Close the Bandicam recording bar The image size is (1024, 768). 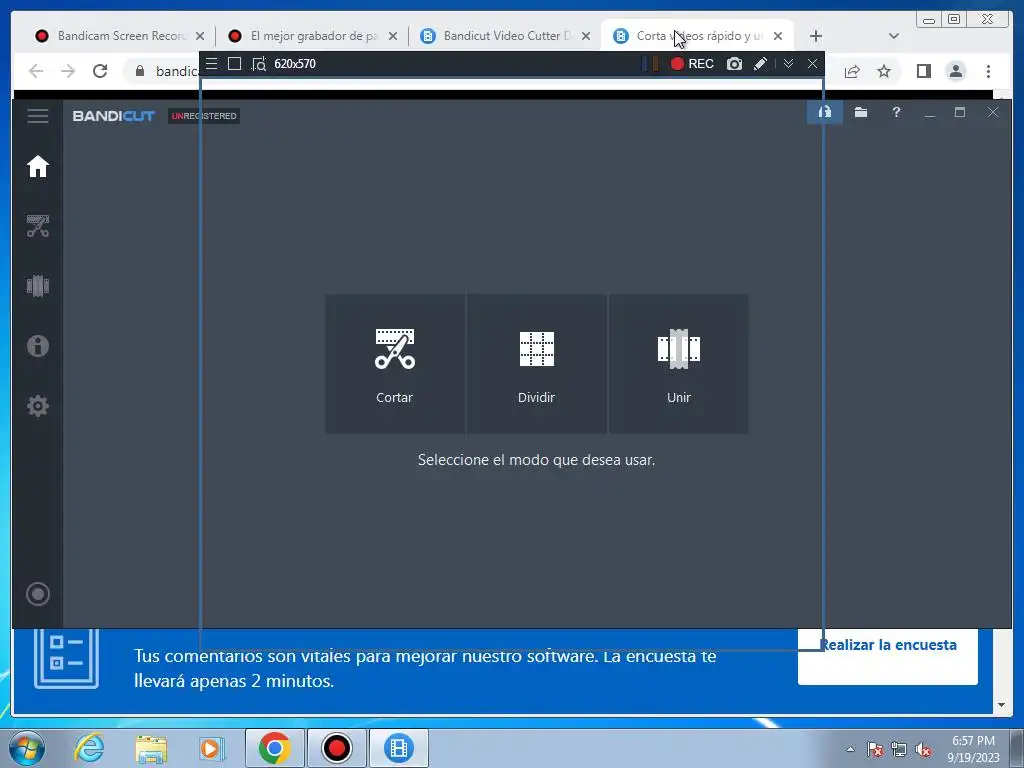pyautogui.click(x=812, y=63)
